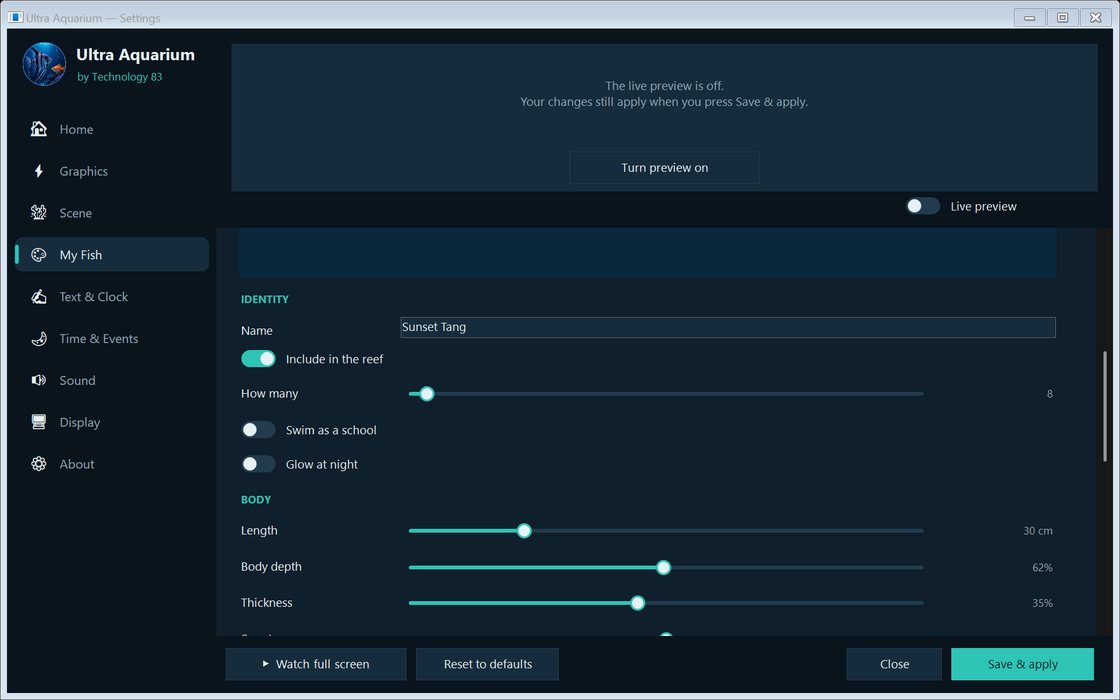The image size is (1120, 700).
Task: Maximize the settings window
Action: tap(1062, 17)
